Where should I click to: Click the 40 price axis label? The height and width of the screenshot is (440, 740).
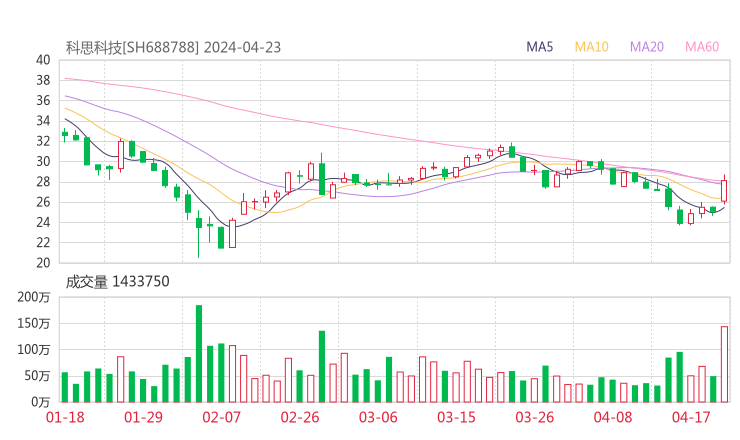click(43, 60)
